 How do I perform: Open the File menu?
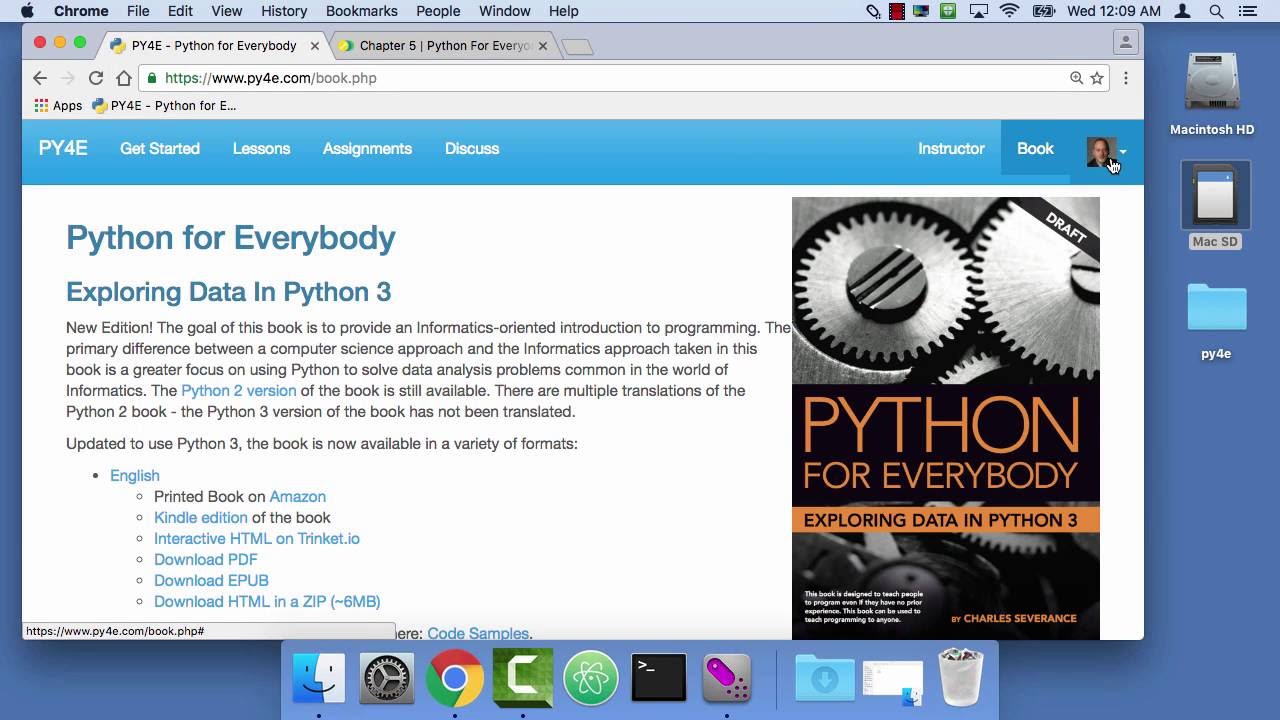138,11
